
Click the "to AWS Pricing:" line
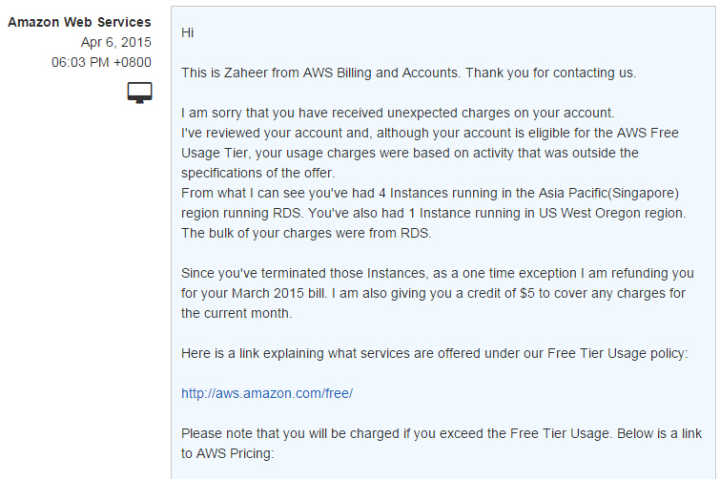(227, 453)
